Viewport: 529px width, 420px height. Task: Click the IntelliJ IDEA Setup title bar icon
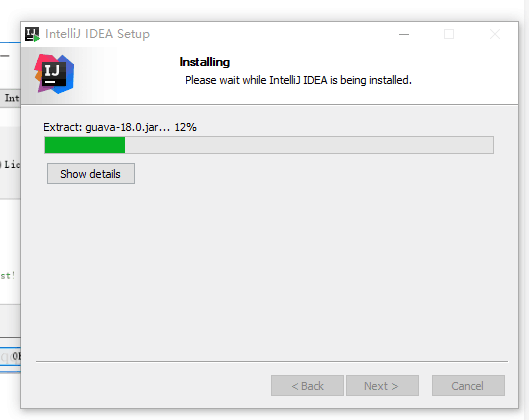coord(32,34)
